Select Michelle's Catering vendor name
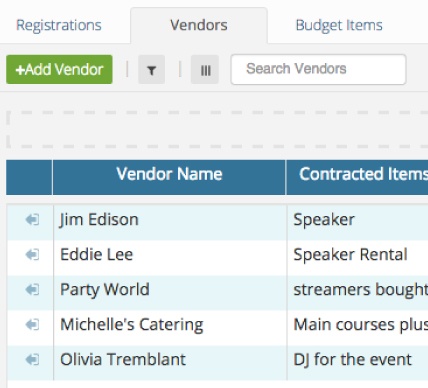428x388 pixels. pyautogui.click(x=132, y=325)
